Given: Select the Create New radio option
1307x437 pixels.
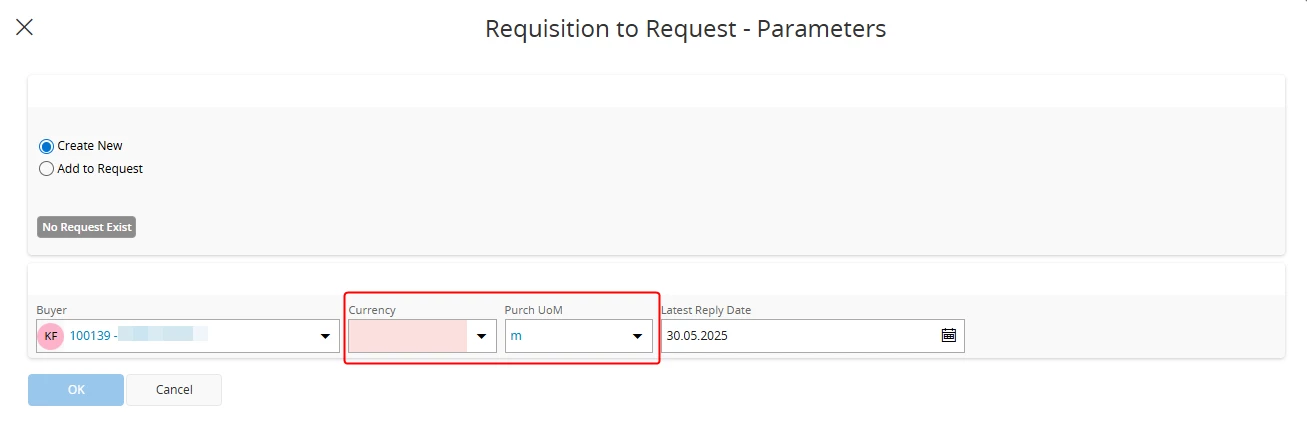Looking at the screenshot, I should 46,146.
